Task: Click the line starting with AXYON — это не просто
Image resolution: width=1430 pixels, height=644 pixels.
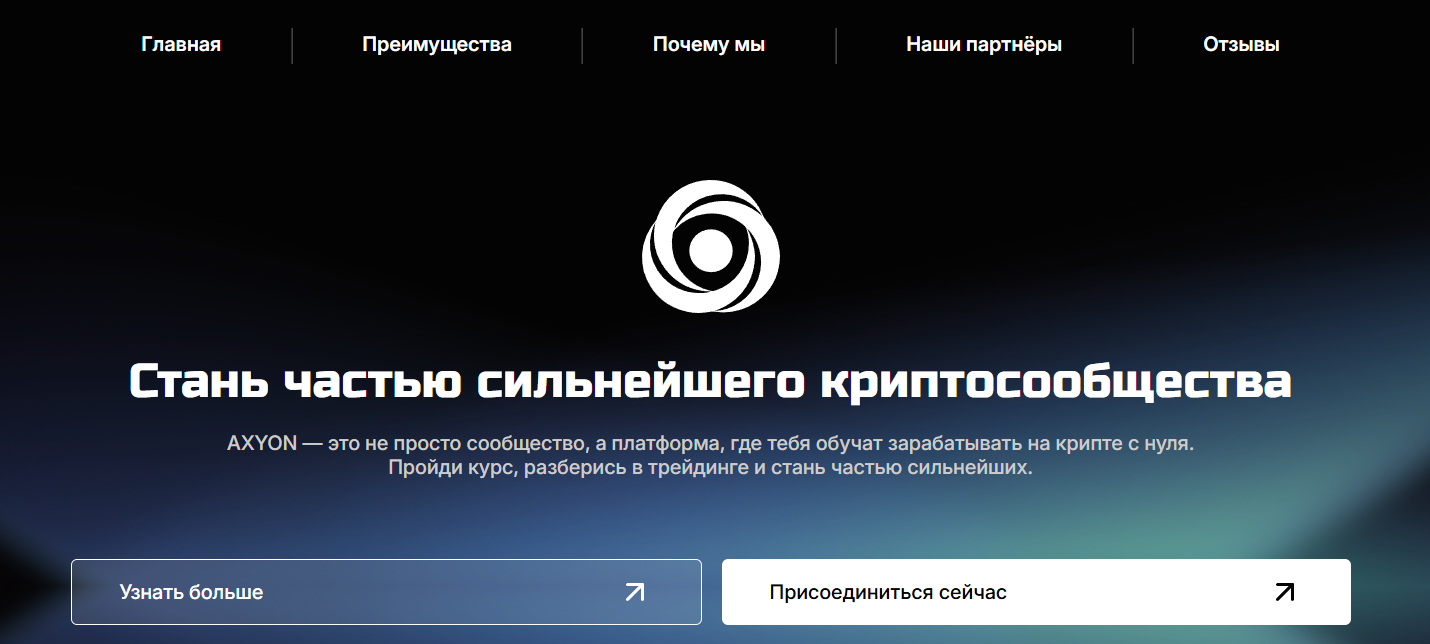Action: pyautogui.click(x=711, y=442)
